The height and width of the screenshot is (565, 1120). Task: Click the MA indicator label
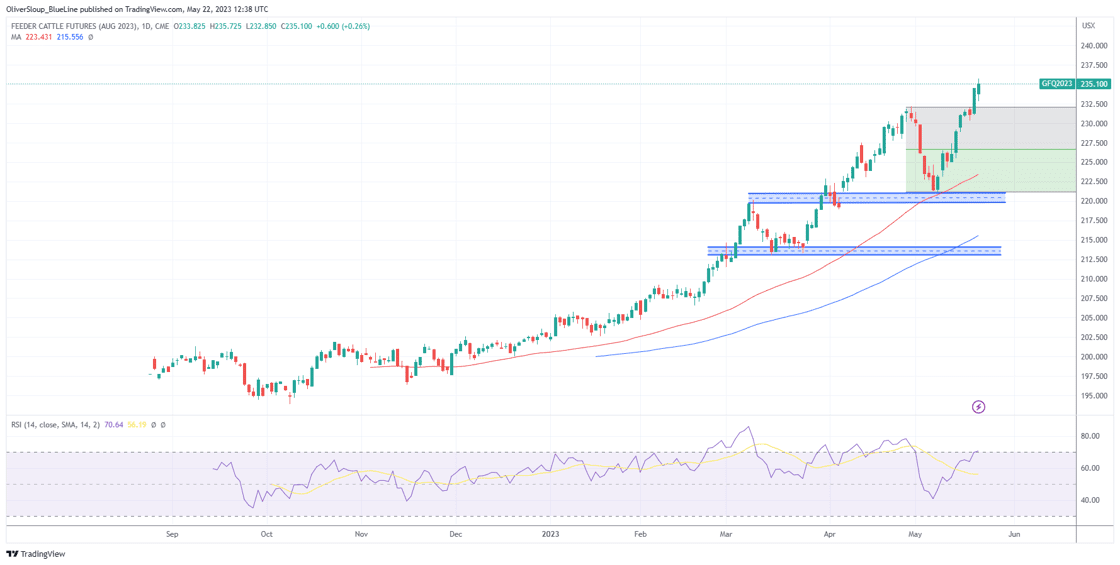(15, 36)
